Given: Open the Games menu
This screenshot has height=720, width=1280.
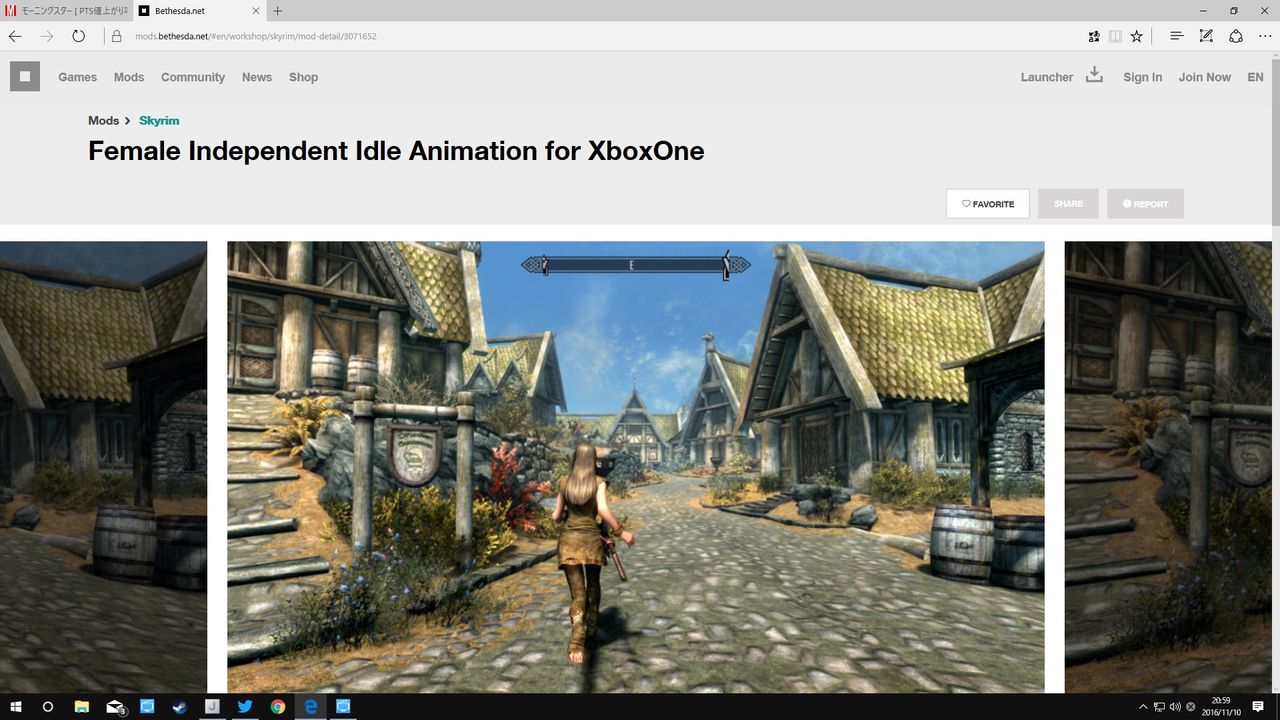Looking at the screenshot, I should (78, 77).
